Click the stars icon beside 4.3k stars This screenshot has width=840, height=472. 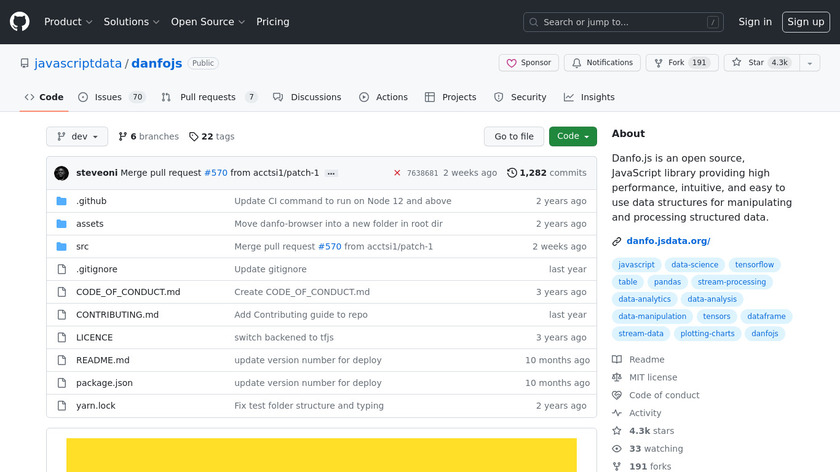tap(617, 431)
